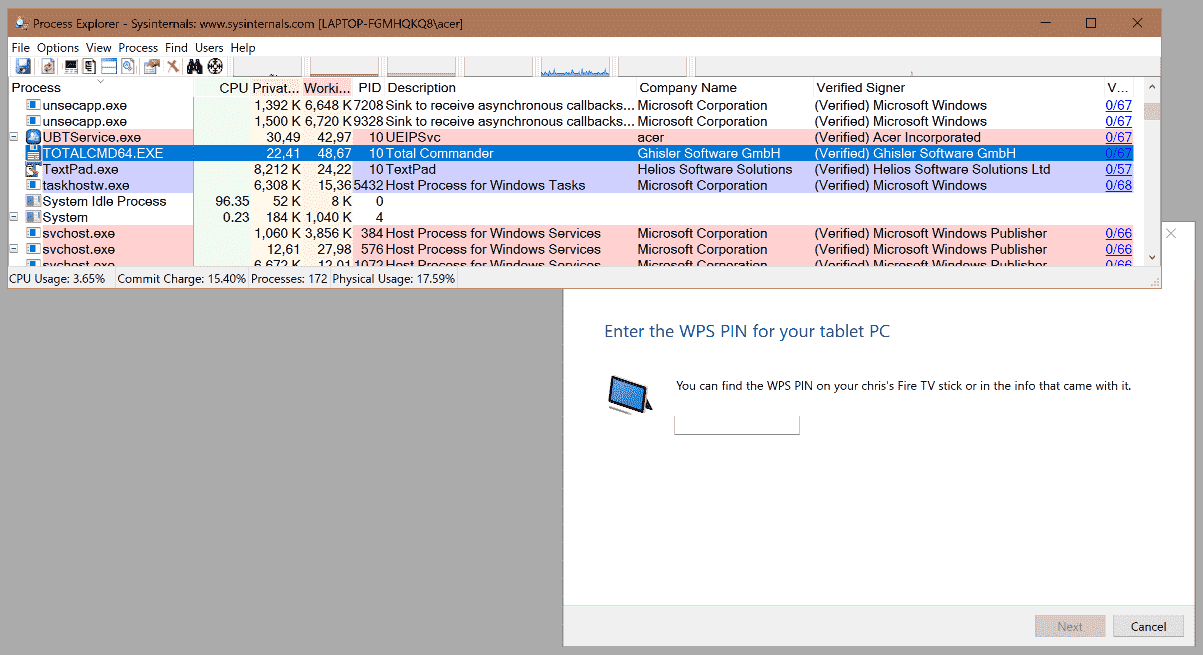Screen dimensions: 1203x655
Task: Sort by the Description column header
Action: 510,88
